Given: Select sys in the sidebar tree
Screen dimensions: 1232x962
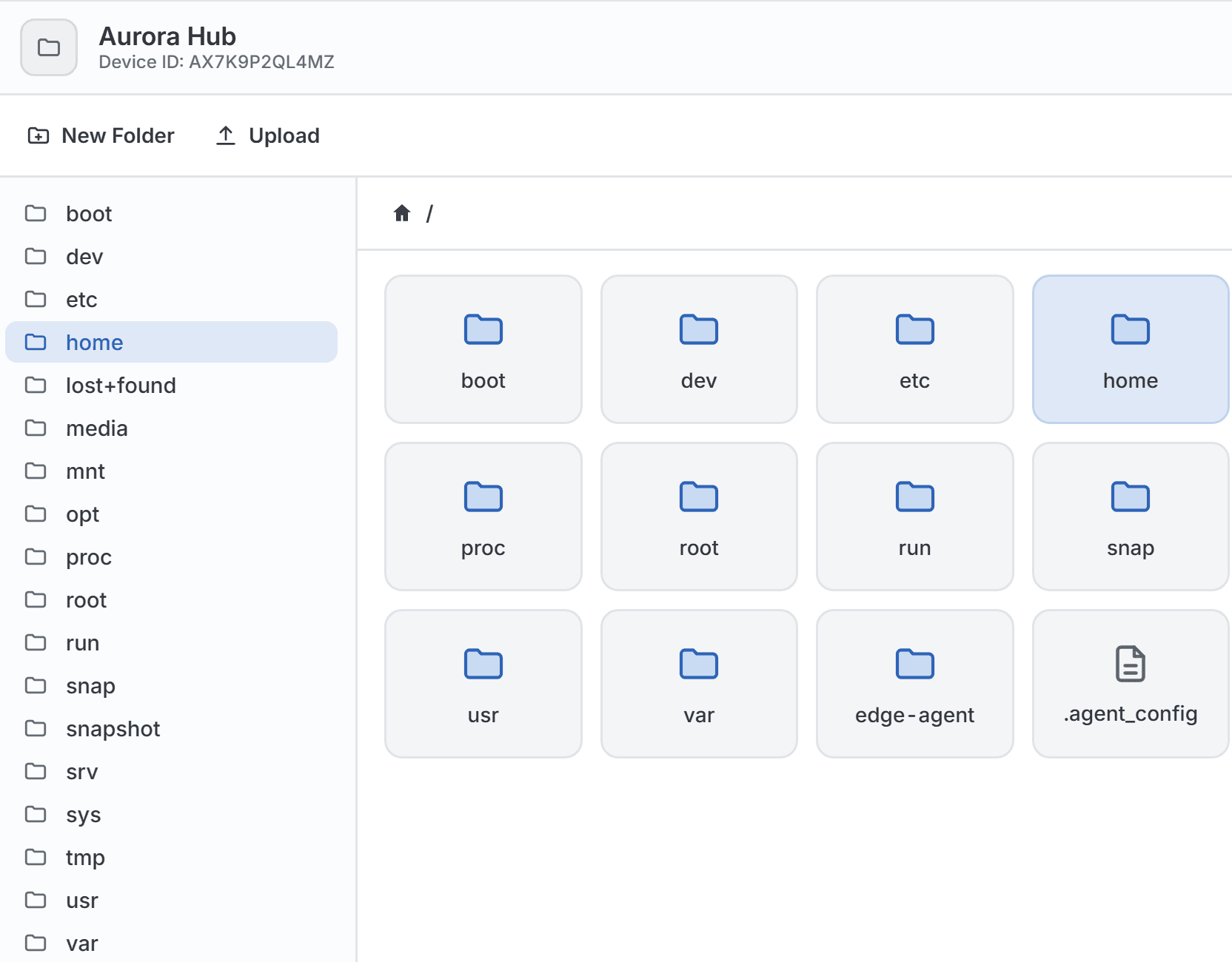Looking at the screenshot, I should (172, 815).
